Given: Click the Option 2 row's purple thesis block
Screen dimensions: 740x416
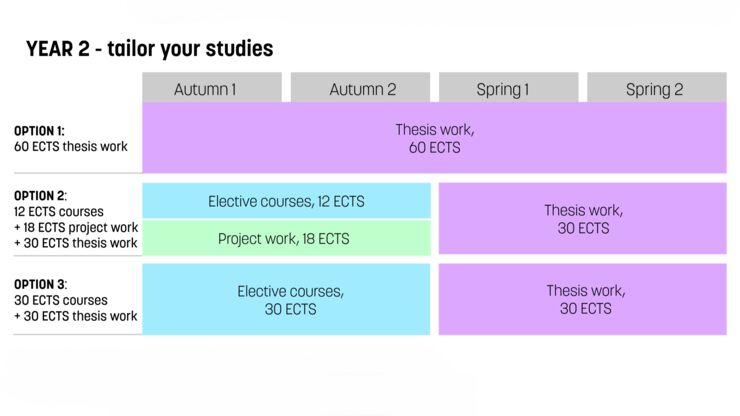Looking at the screenshot, I should click(x=583, y=219).
